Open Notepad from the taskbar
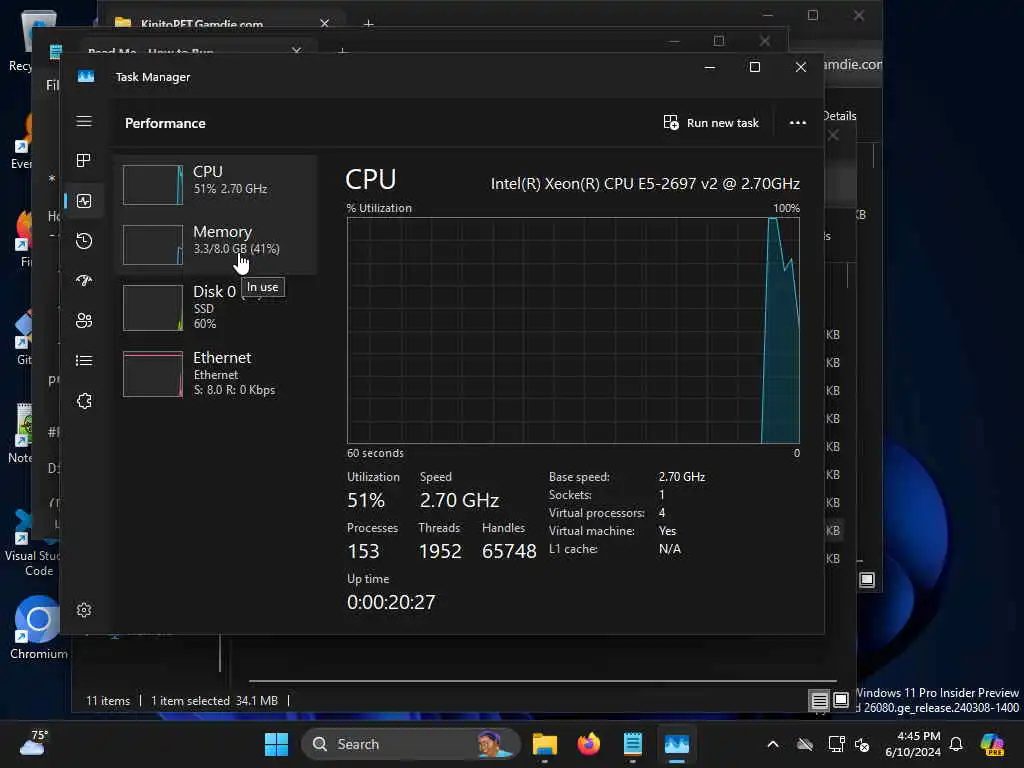This screenshot has width=1024, height=768. [x=632, y=744]
